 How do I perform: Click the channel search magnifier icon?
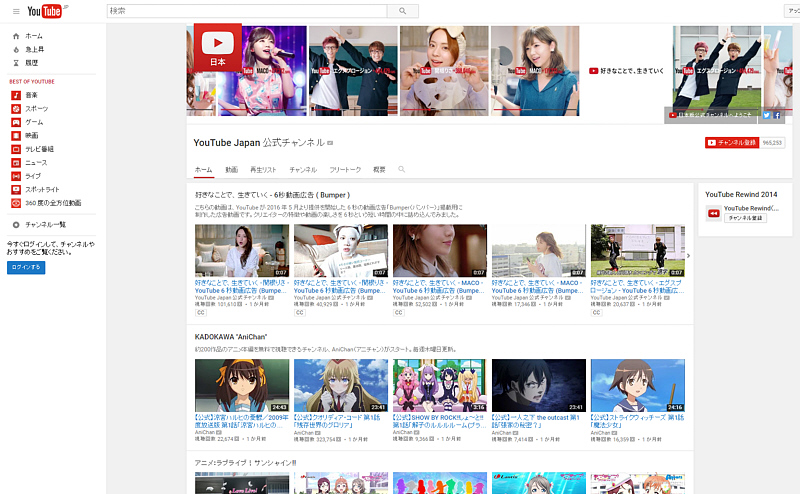coord(402,169)
